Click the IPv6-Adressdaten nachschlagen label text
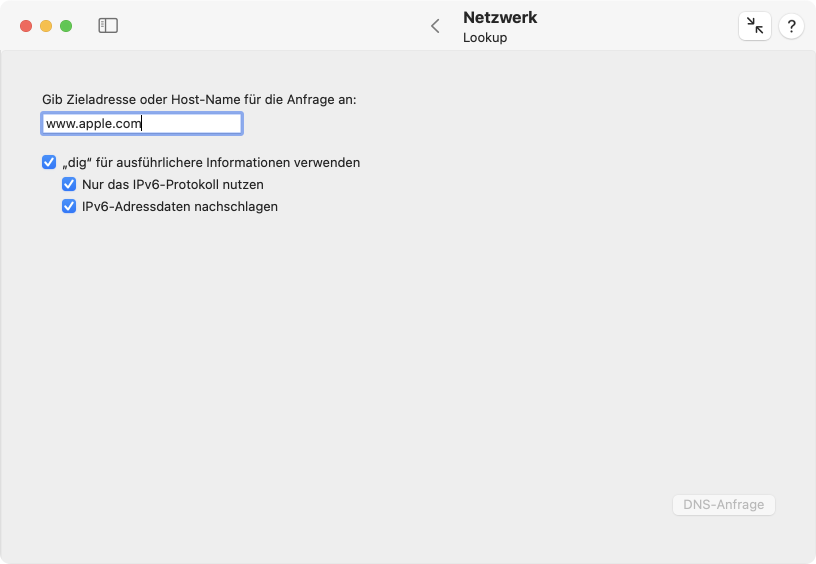Viewport: 816px width, 564px height. tap(180, 207)
